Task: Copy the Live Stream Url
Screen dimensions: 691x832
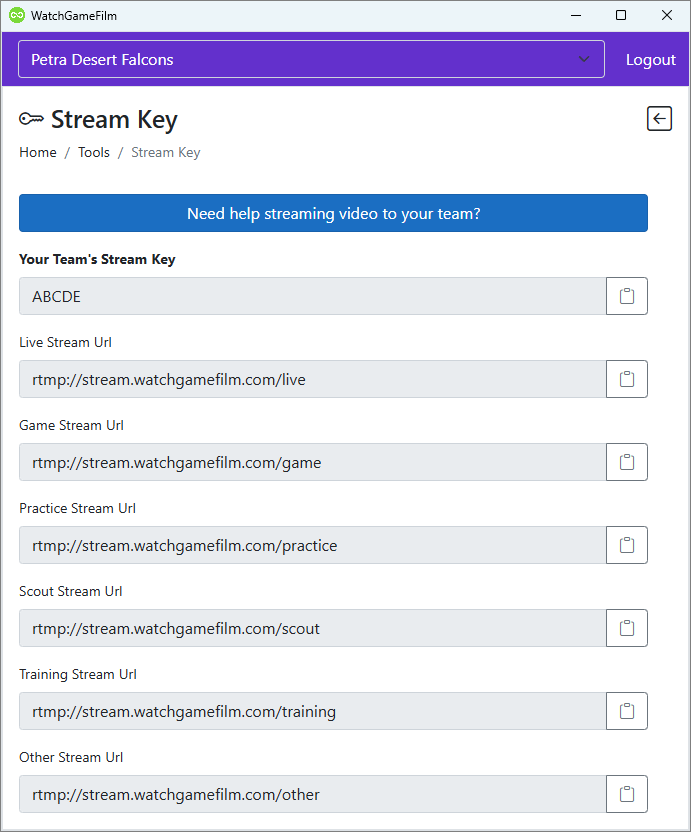Action: pos(627,379)
